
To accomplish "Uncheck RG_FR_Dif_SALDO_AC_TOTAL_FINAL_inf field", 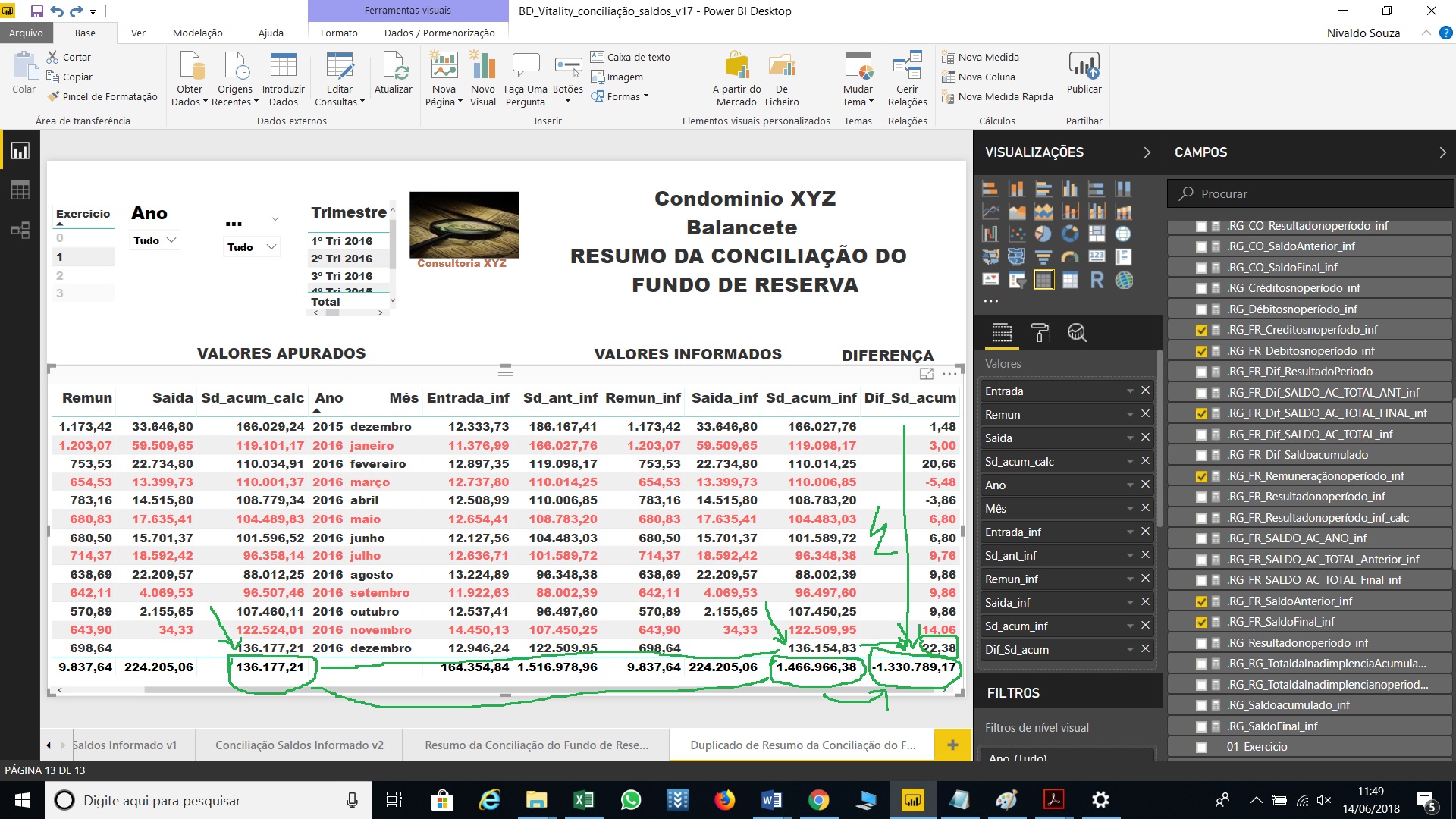I will tap(1201, 413).
